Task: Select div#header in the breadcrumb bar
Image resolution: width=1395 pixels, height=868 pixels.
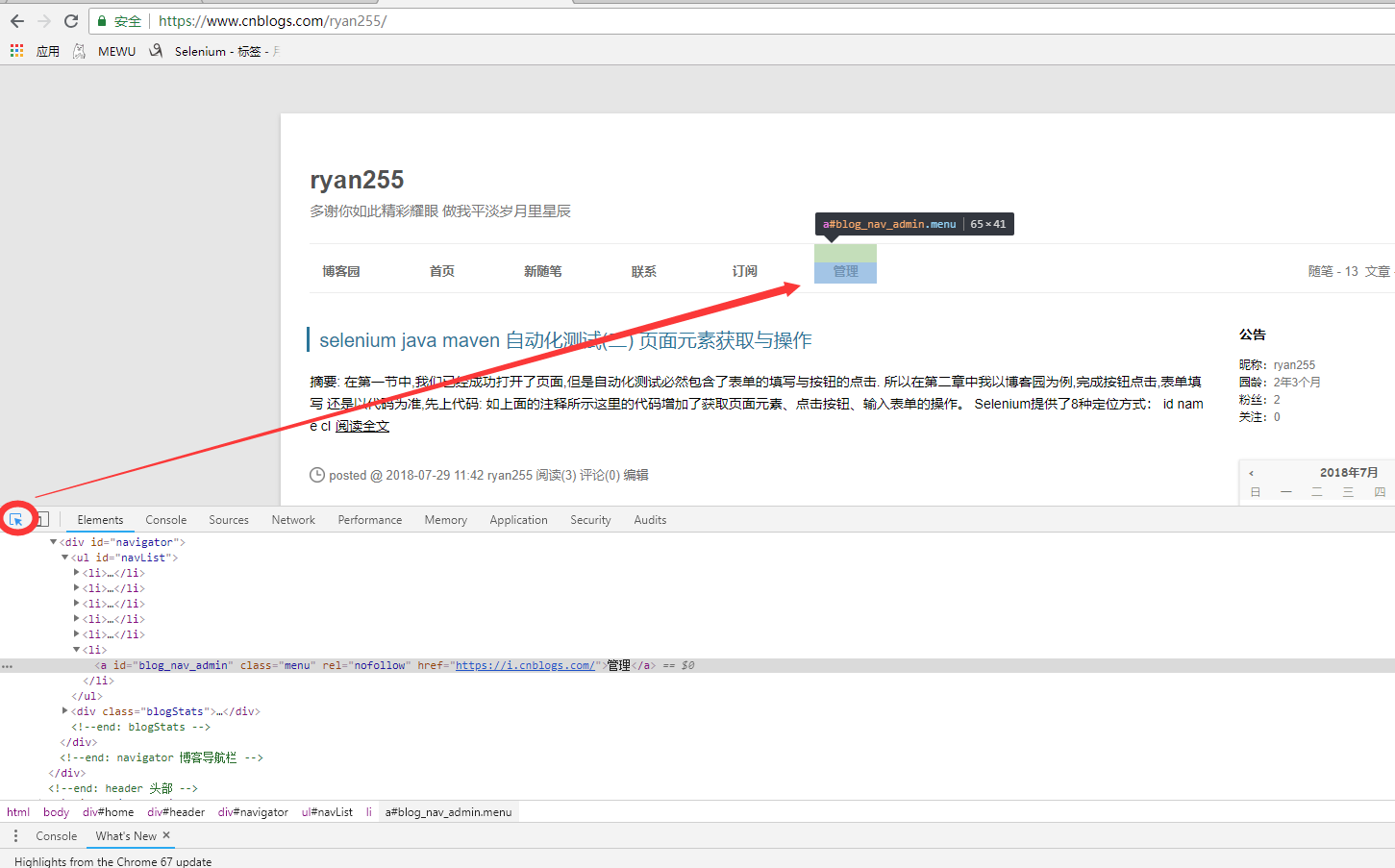Action: [x=176, y=812]
